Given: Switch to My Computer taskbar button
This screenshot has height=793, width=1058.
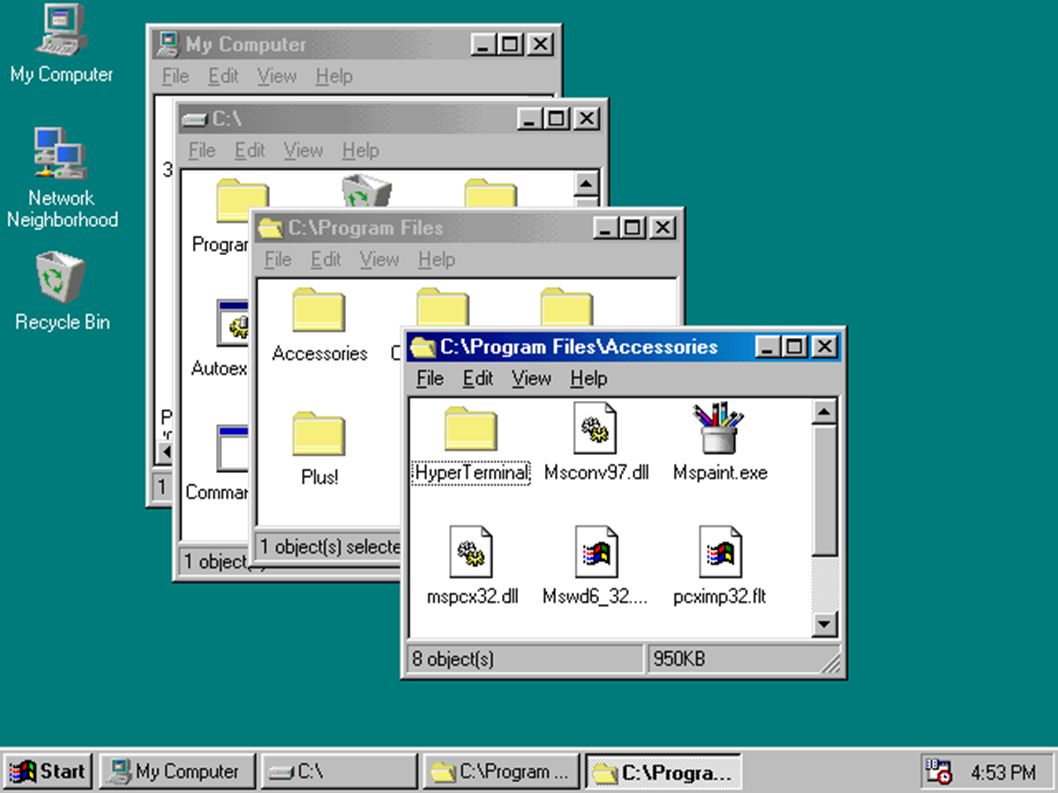Looking at the screenshot, I should coord(177,771).
